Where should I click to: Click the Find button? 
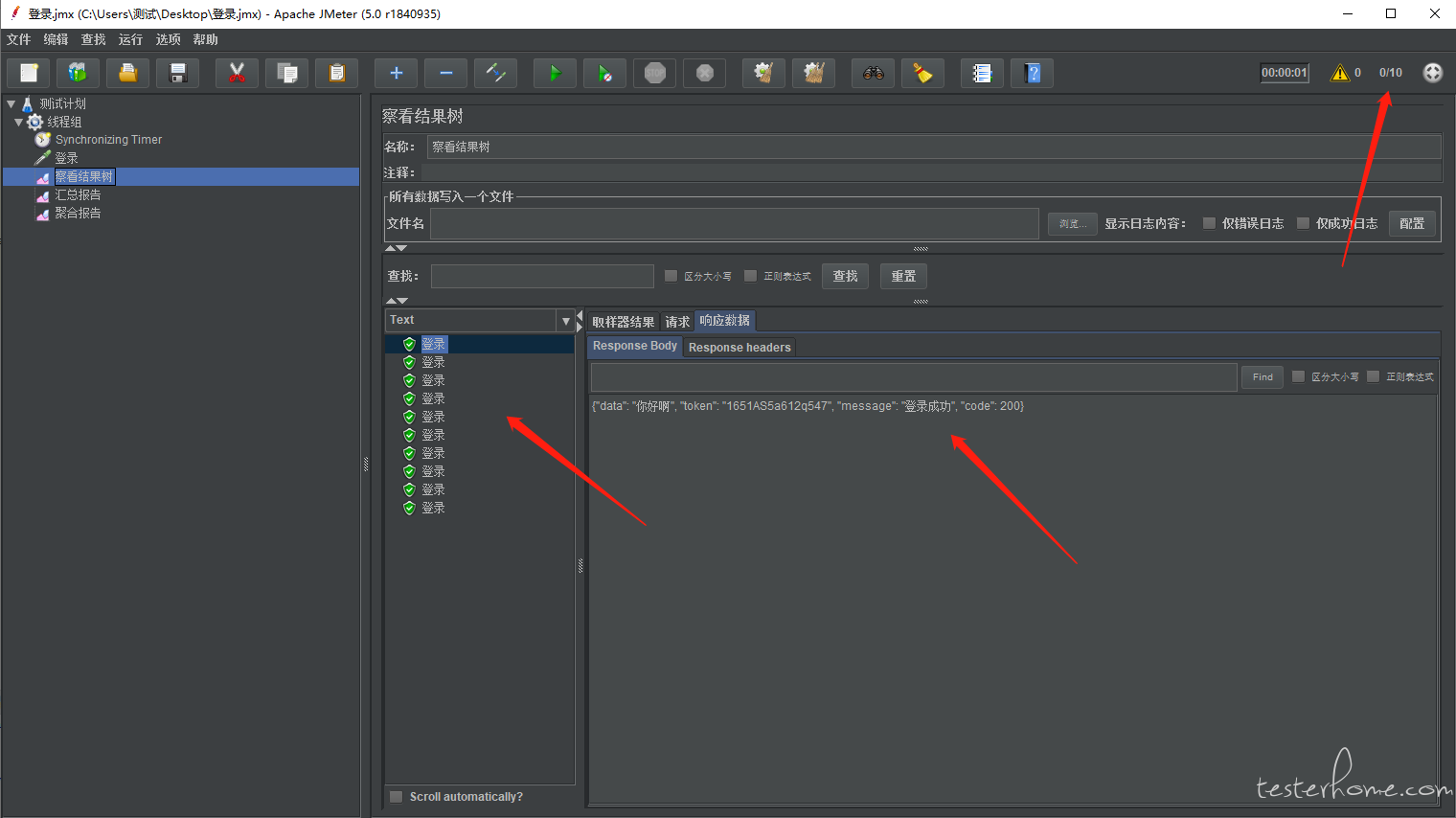tap(1263, 376)
